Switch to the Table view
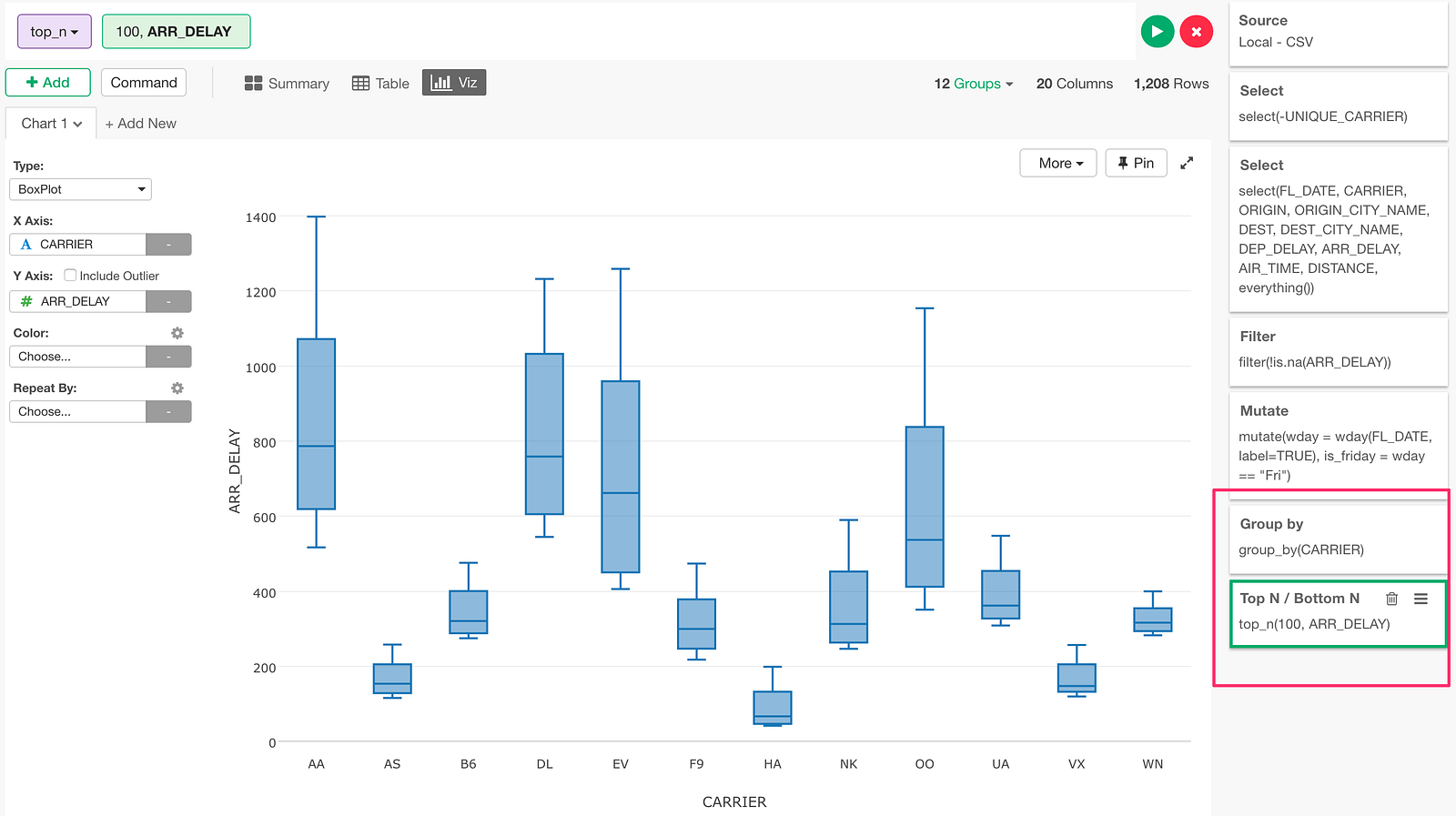 click(380, 83)
